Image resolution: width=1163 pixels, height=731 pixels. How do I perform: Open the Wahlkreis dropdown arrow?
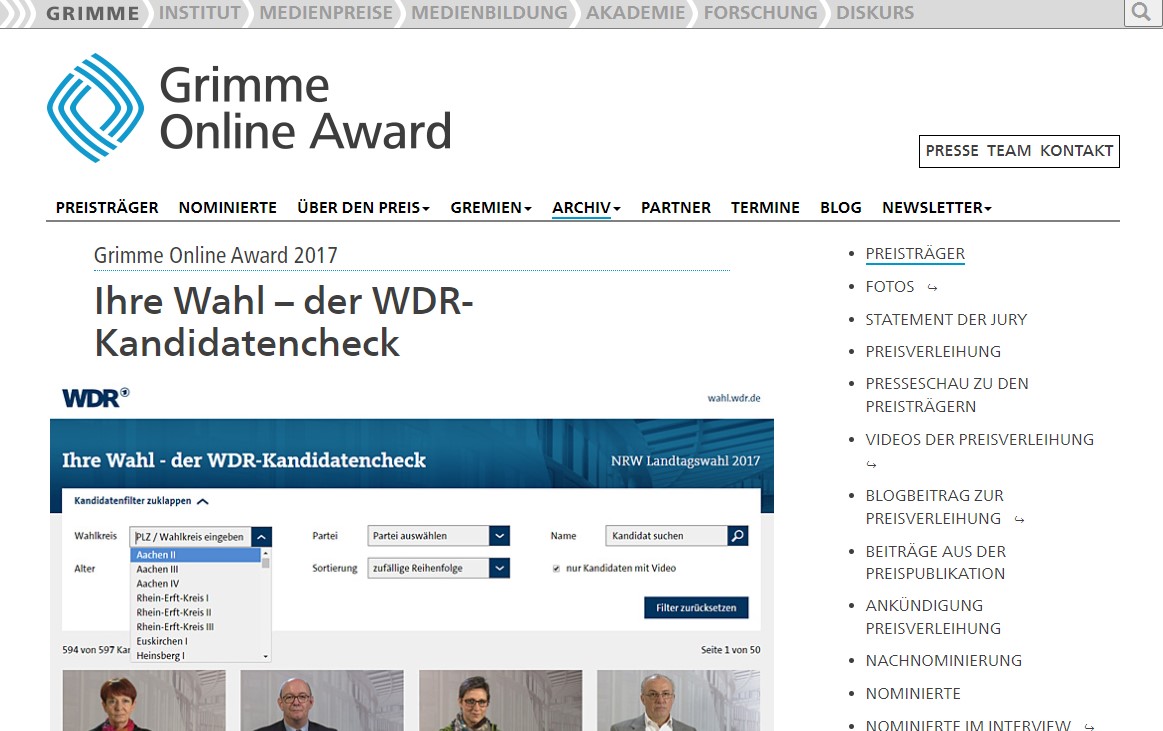coord(262,536)
